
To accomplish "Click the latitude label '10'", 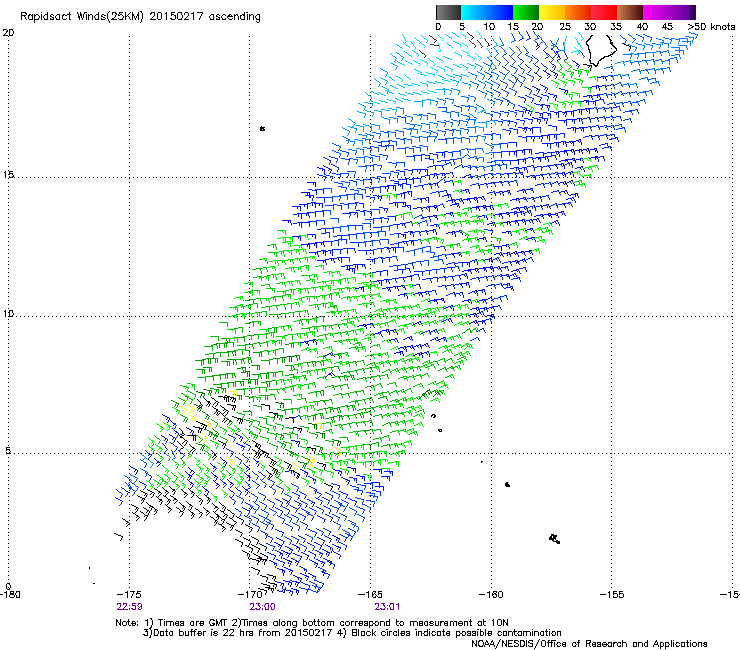I will (x=8, y=313).
